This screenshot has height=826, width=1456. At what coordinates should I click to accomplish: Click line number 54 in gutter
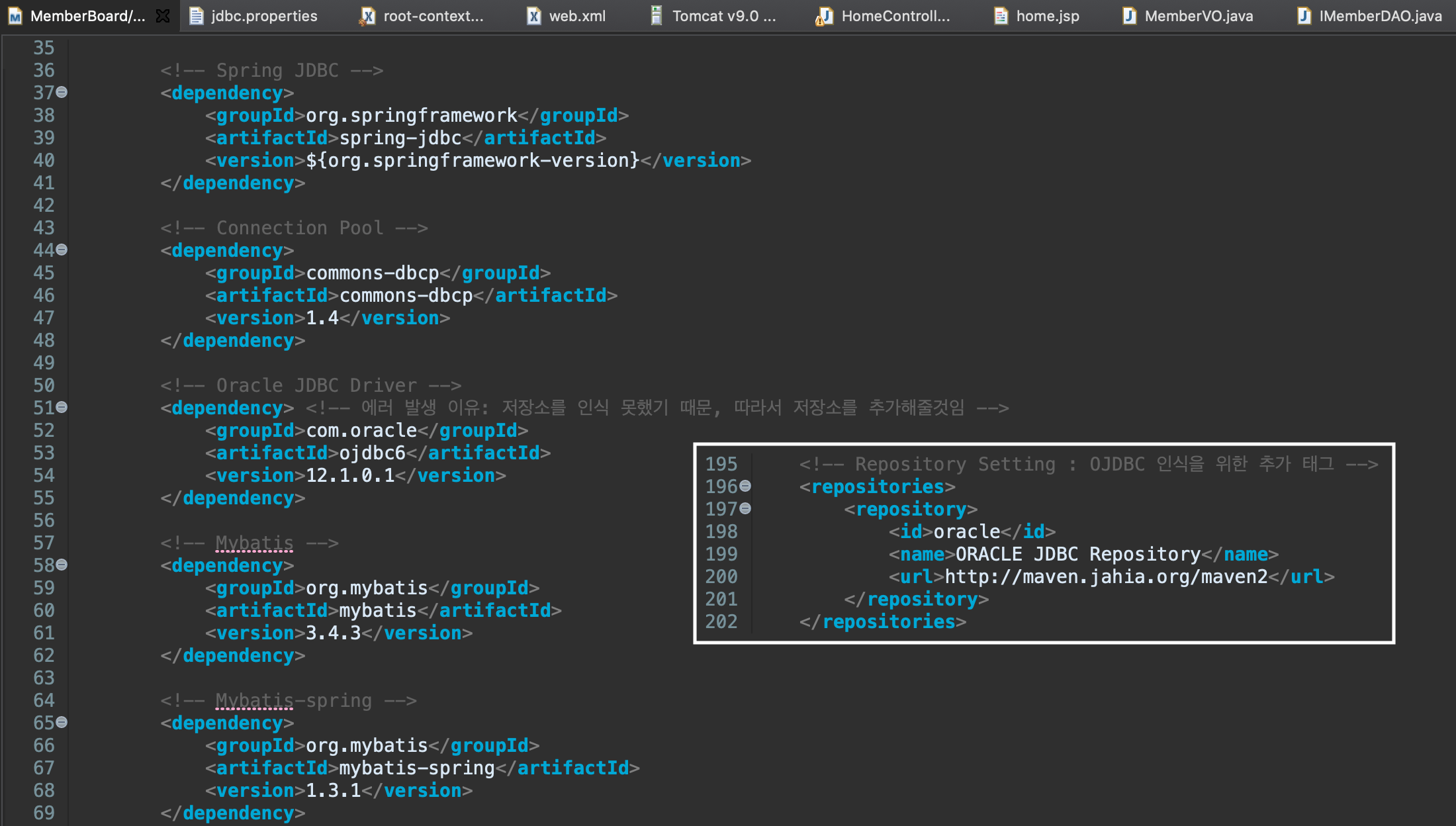click(x=44, y=475)
